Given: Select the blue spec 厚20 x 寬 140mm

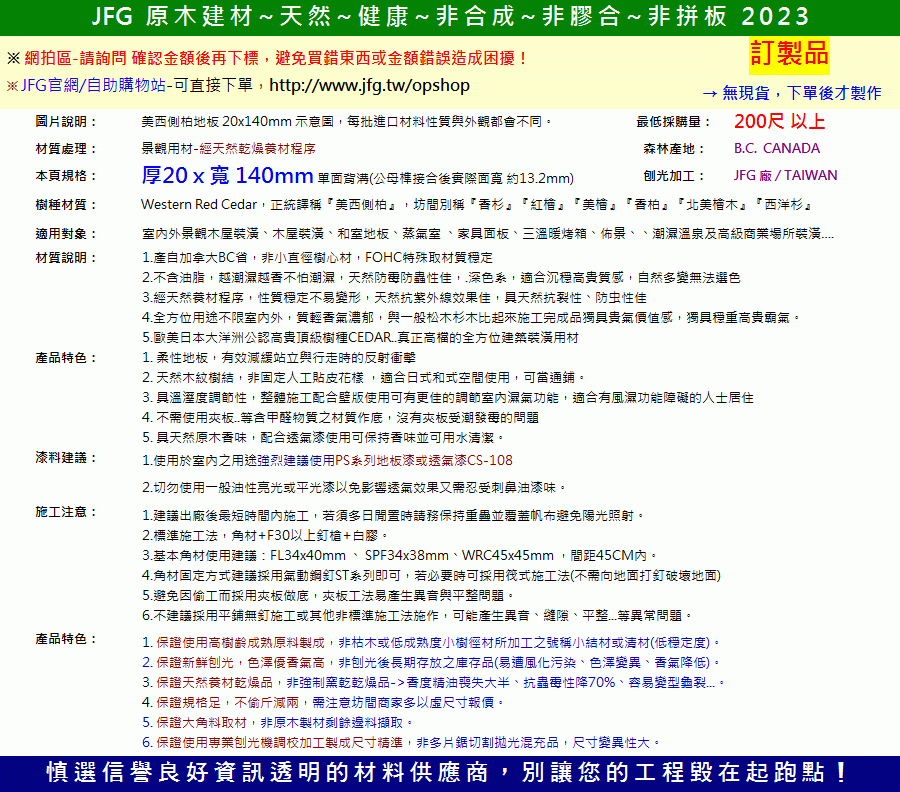Looking at the screenshot, I should click(x=227, y=176).
